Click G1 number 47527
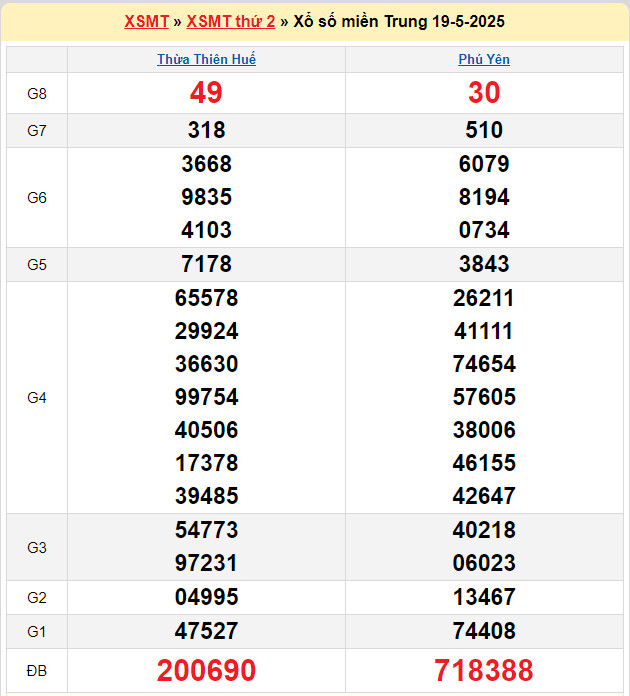This screenshot has height=696, width=630. (x=206, y=631)
